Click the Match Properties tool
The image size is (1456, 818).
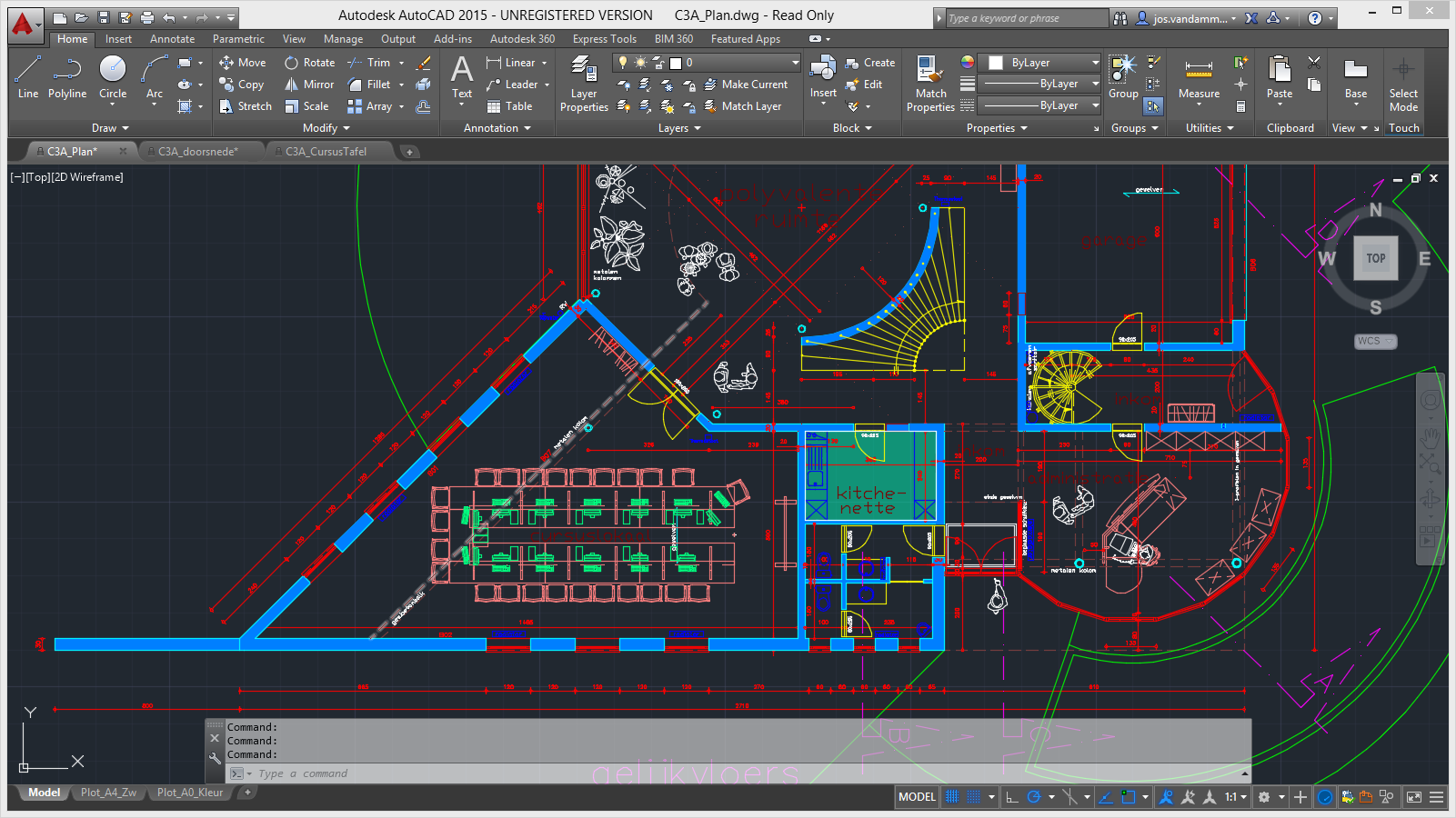[930, 83]
